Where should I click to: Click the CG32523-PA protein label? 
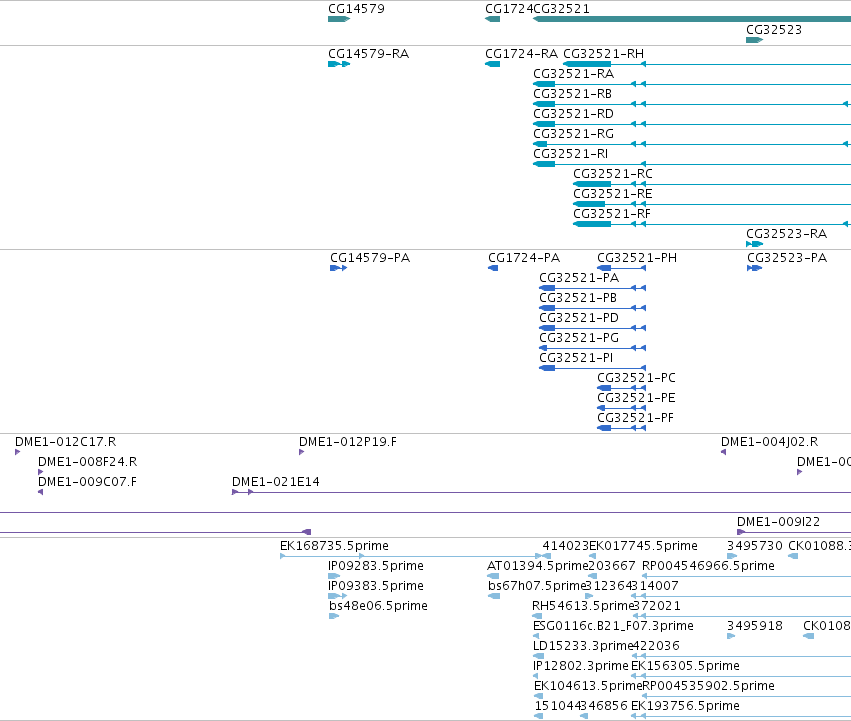[787, 258]
